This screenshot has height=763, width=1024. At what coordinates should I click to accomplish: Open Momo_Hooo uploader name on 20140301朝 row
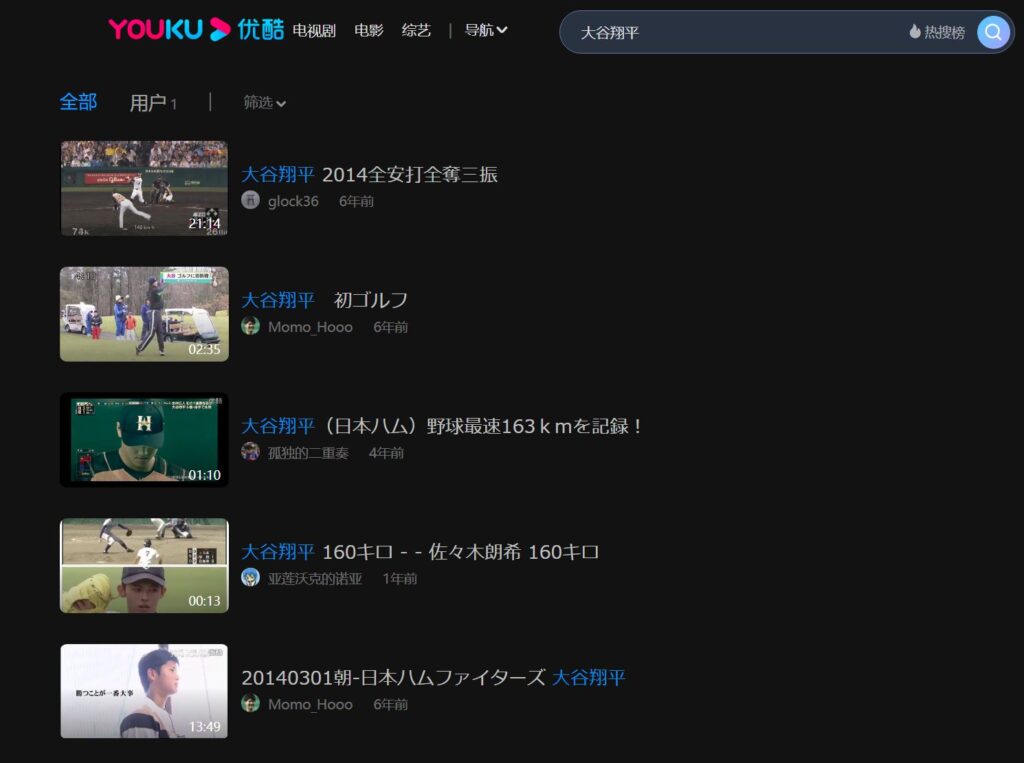tap(310, 705)
